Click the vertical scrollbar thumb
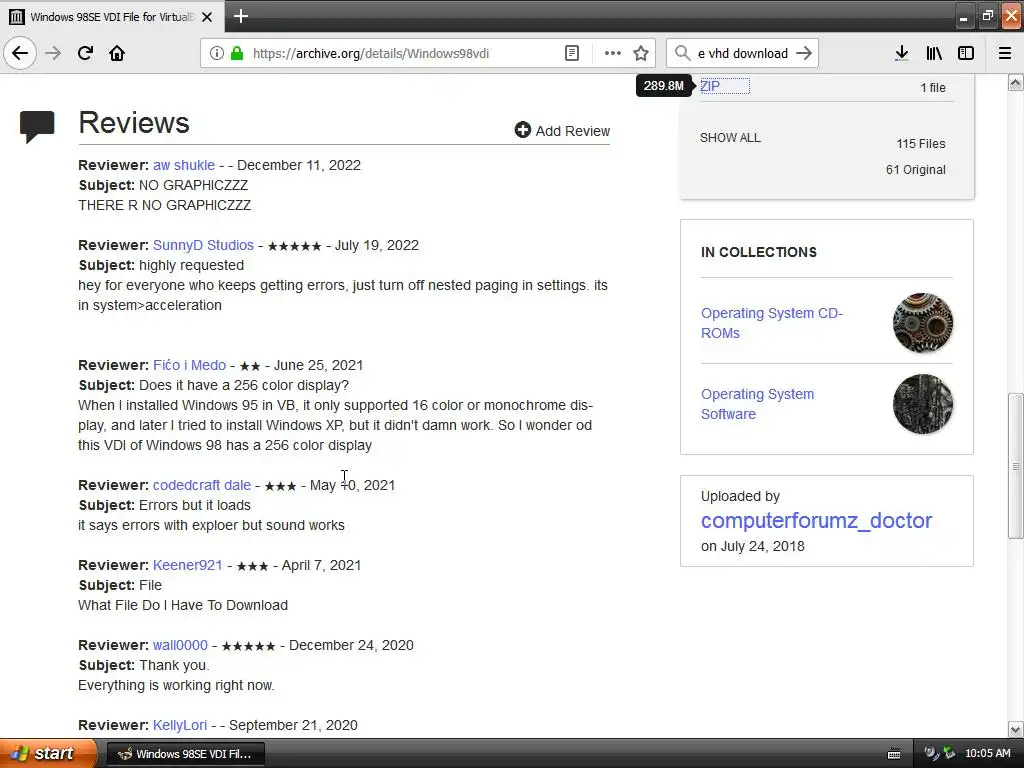This screenshot has width=1024, height=768. click(1015, 466)
